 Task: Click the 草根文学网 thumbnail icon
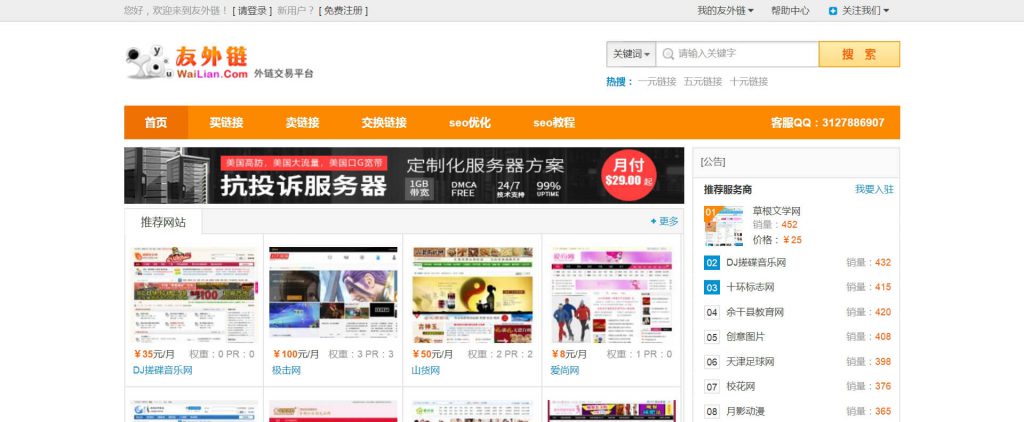point(723,226)
